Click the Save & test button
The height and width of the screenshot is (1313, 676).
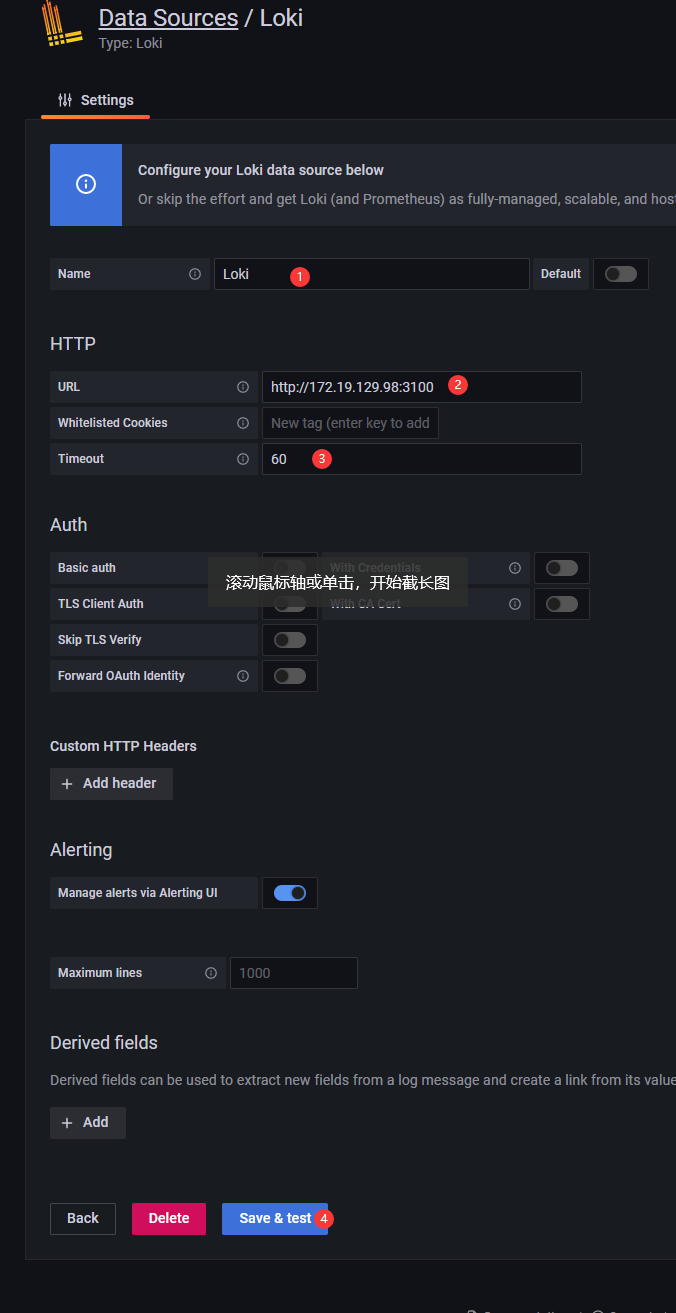pyautogui.click(x=274, y=1218)
